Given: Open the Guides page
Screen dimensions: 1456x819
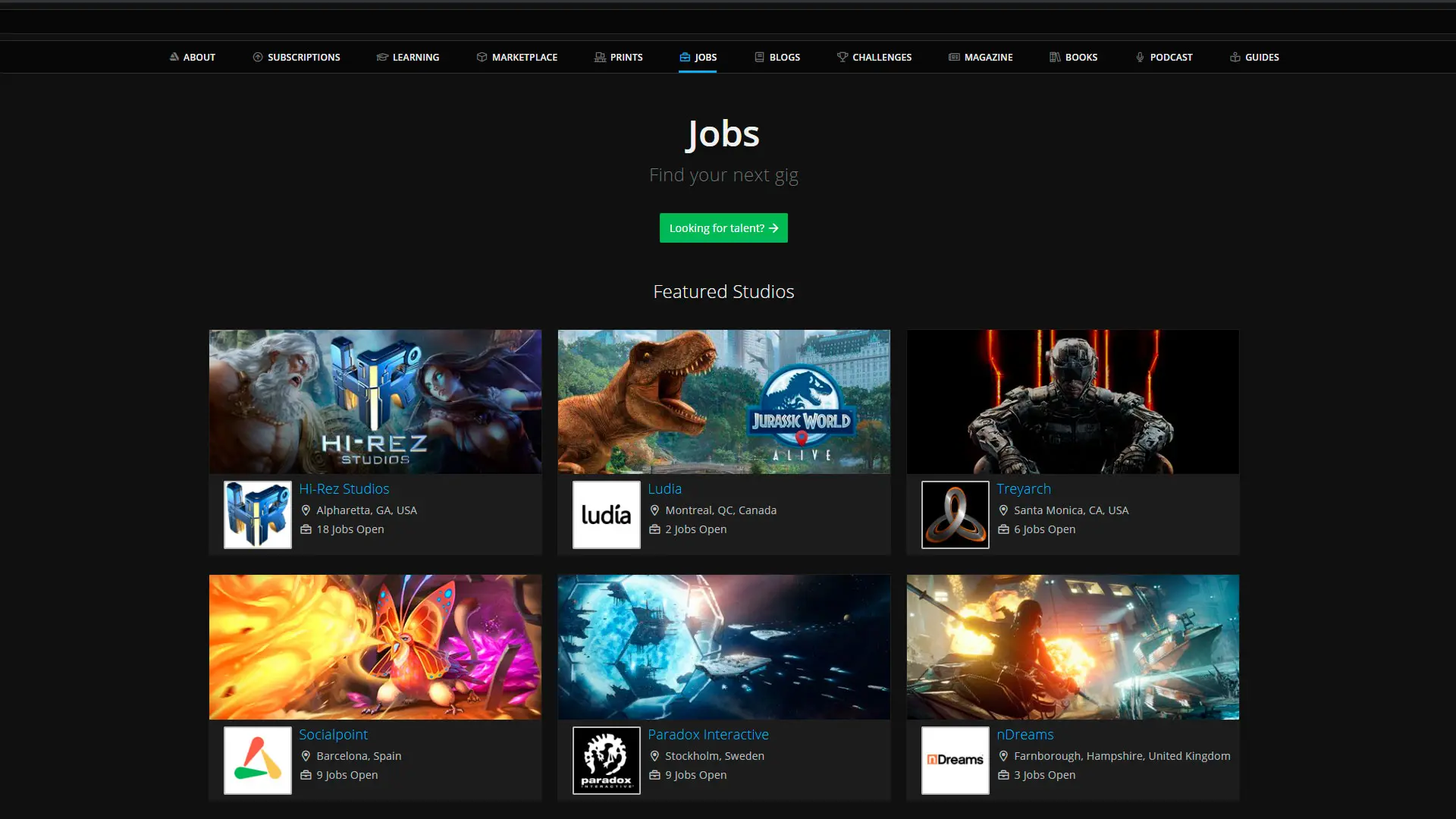Looking at the screenshot, I should [x=1262, y=57].
